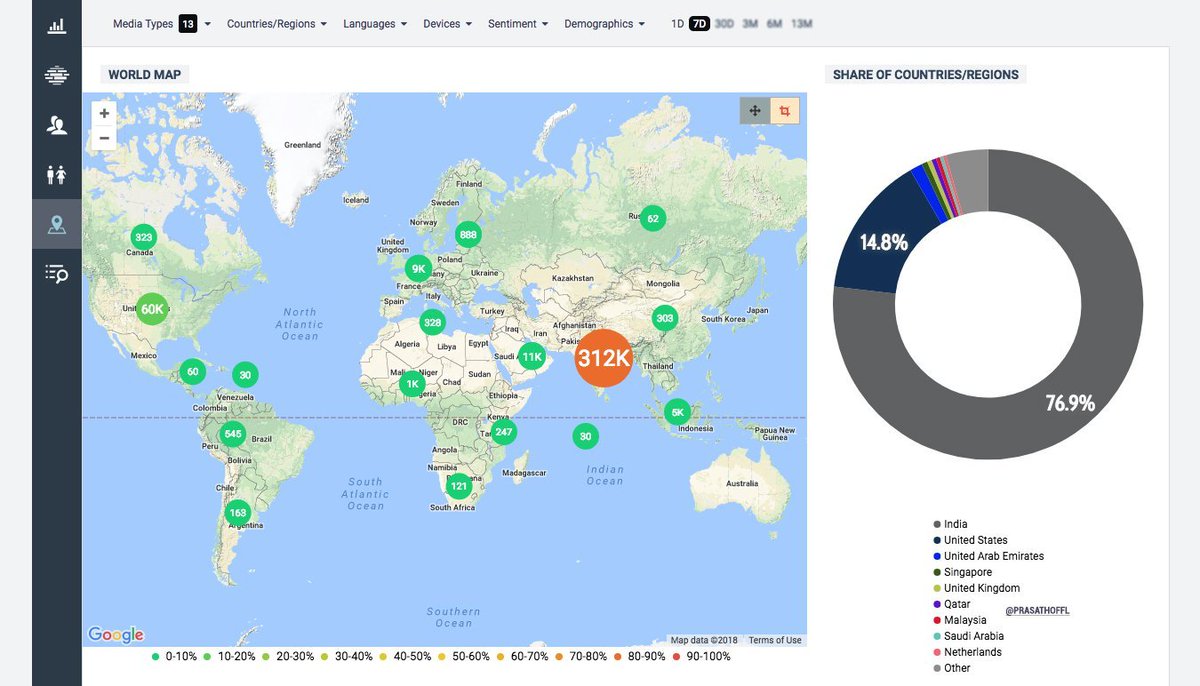1200x686 pixels.
Task: Toggle Other legend entry
Action: click(x=951, y=668)
